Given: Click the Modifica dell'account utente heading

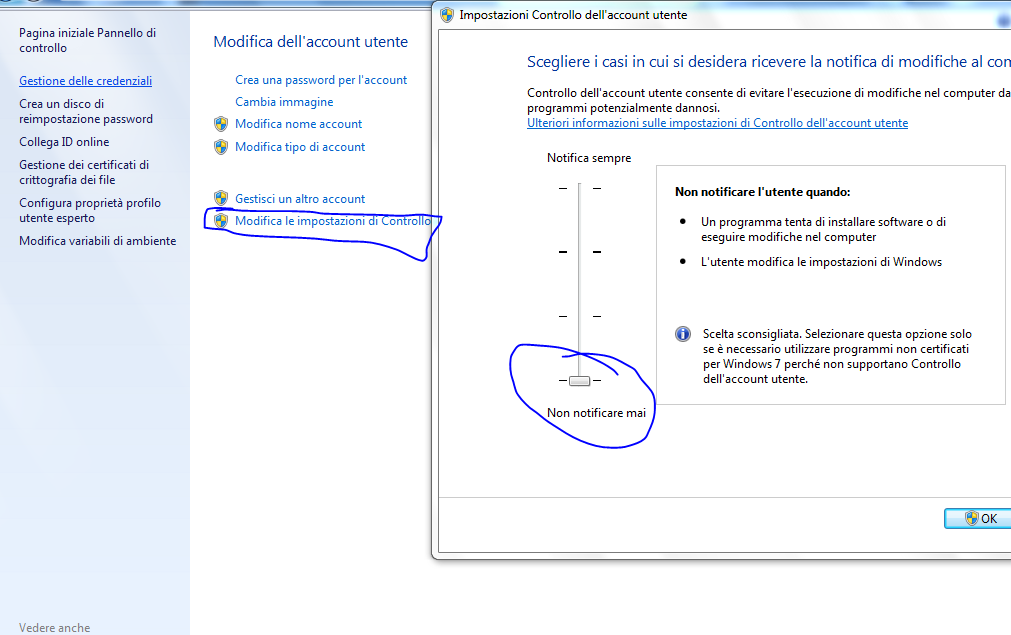Looking at the screenshot, I should coord(311,42).
